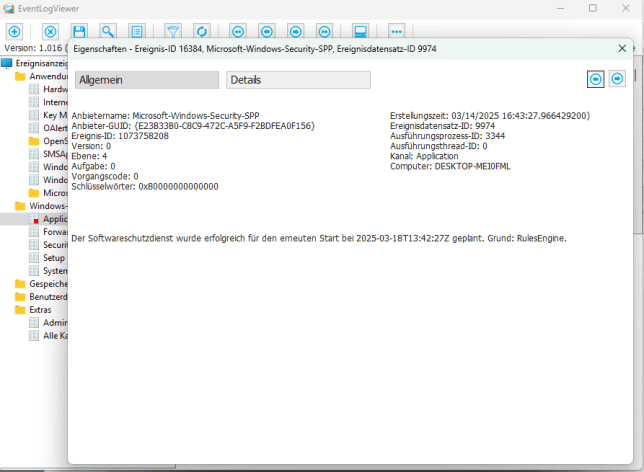The width and height of the screenshot is (644, 472).
Task: Click the circled X toolbar icon
Action: [51, 32]
